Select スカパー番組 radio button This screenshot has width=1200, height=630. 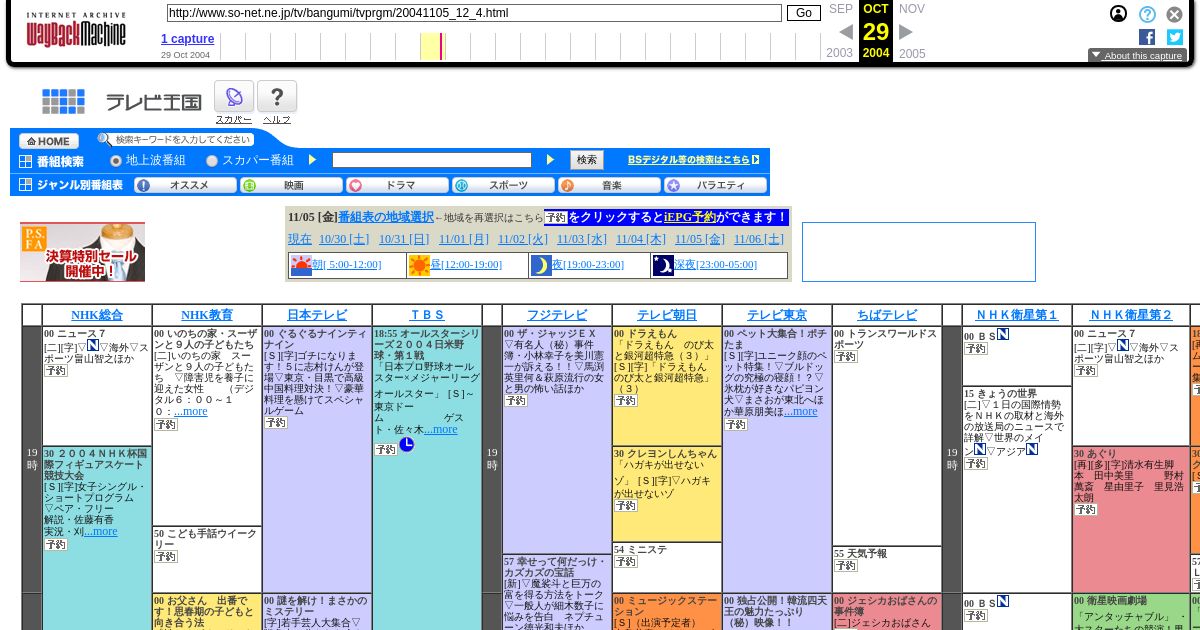tap(212, 160)
